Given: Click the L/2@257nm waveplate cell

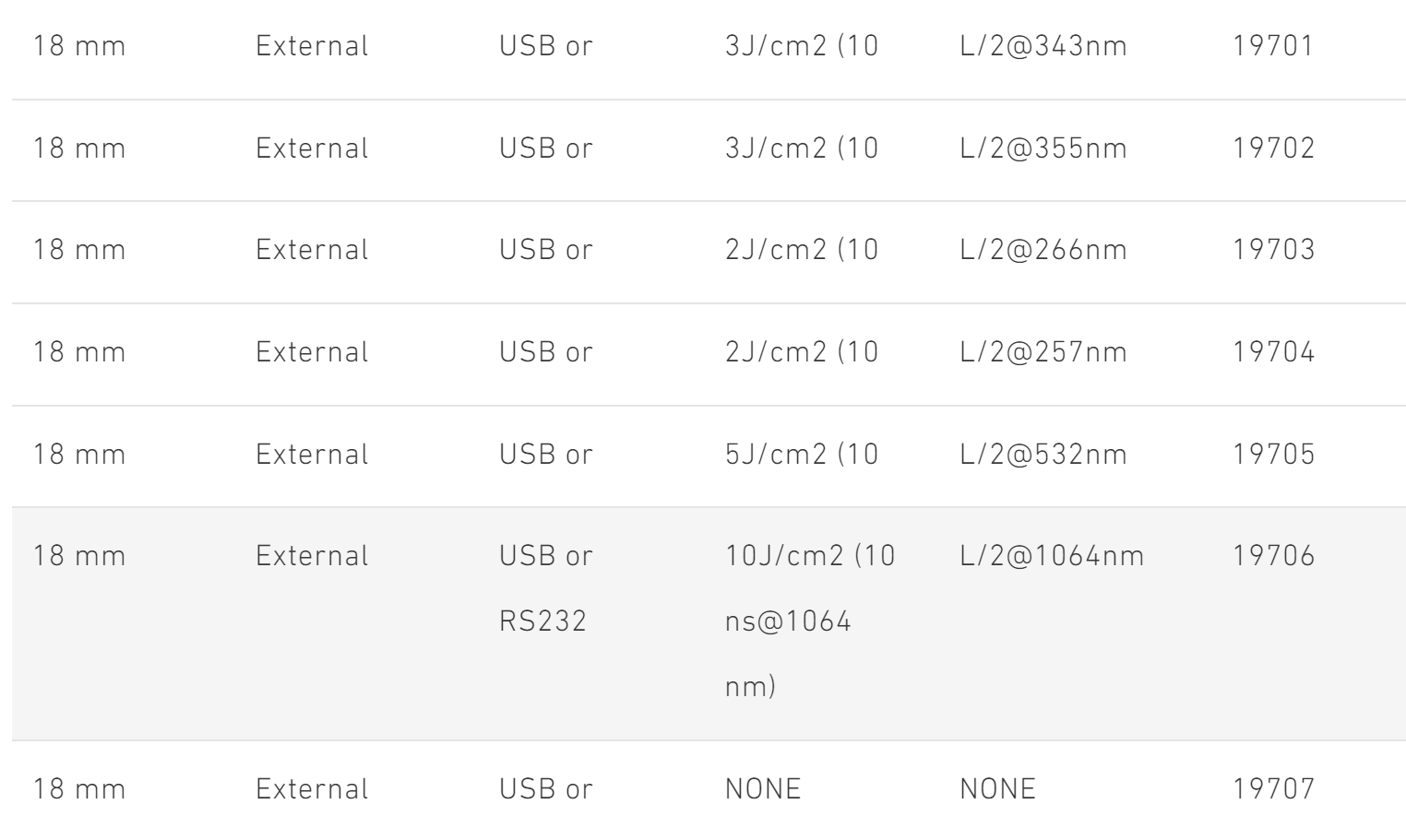Looking at the screenshot, I should pyautogui.click(x=1043, y=352).
